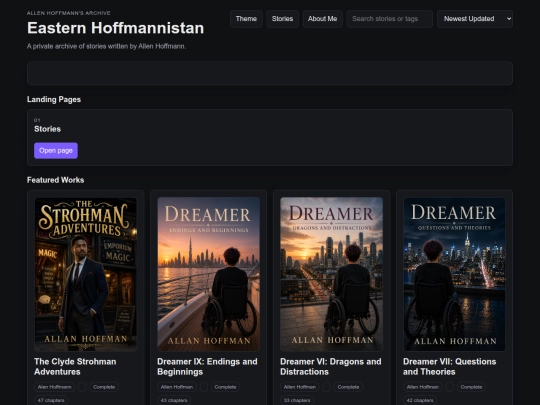The height and width of the screenshot is (405, 540).
Task: Click Complete tag under Clyde Strohman Adventures
Action: click(x=104, y=387)
